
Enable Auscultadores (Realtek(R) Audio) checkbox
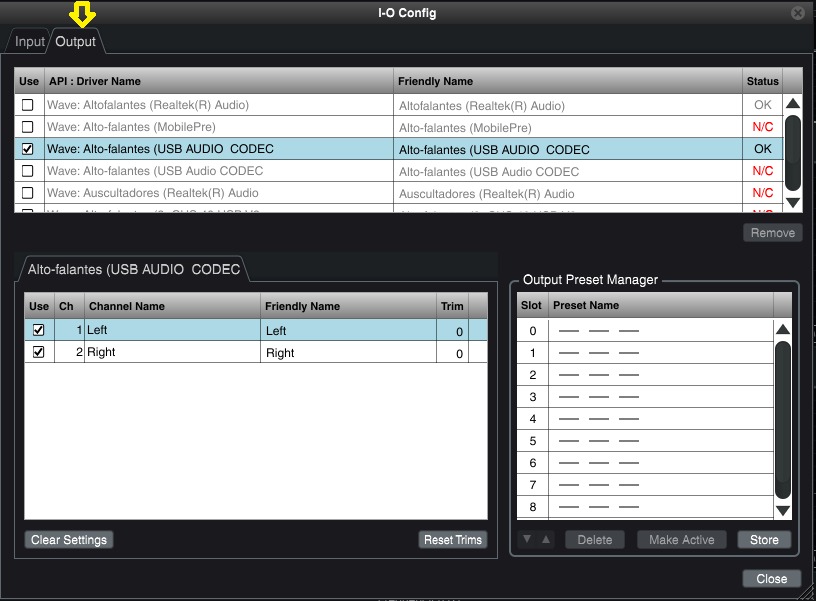[x=28, y=193]
